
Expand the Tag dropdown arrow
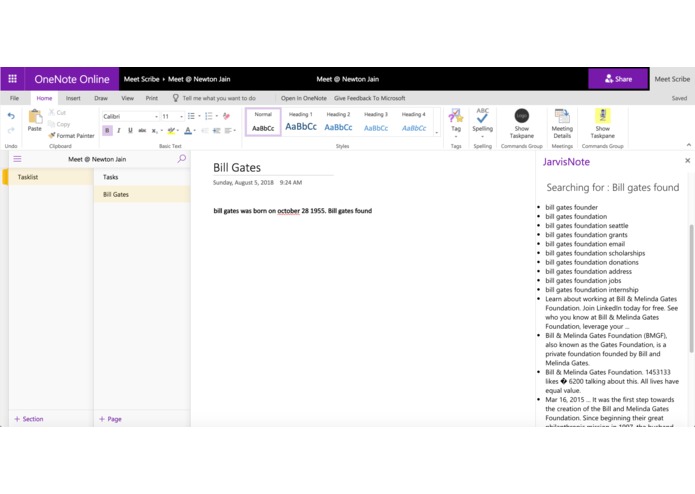click(x=456, y=136)
